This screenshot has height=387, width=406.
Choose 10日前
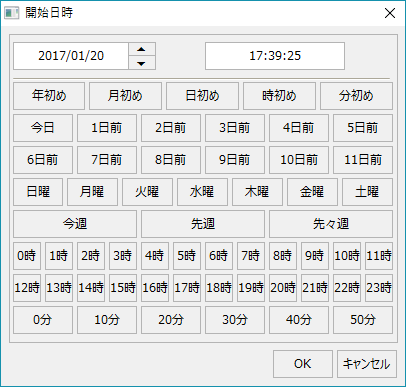[299, 160]
